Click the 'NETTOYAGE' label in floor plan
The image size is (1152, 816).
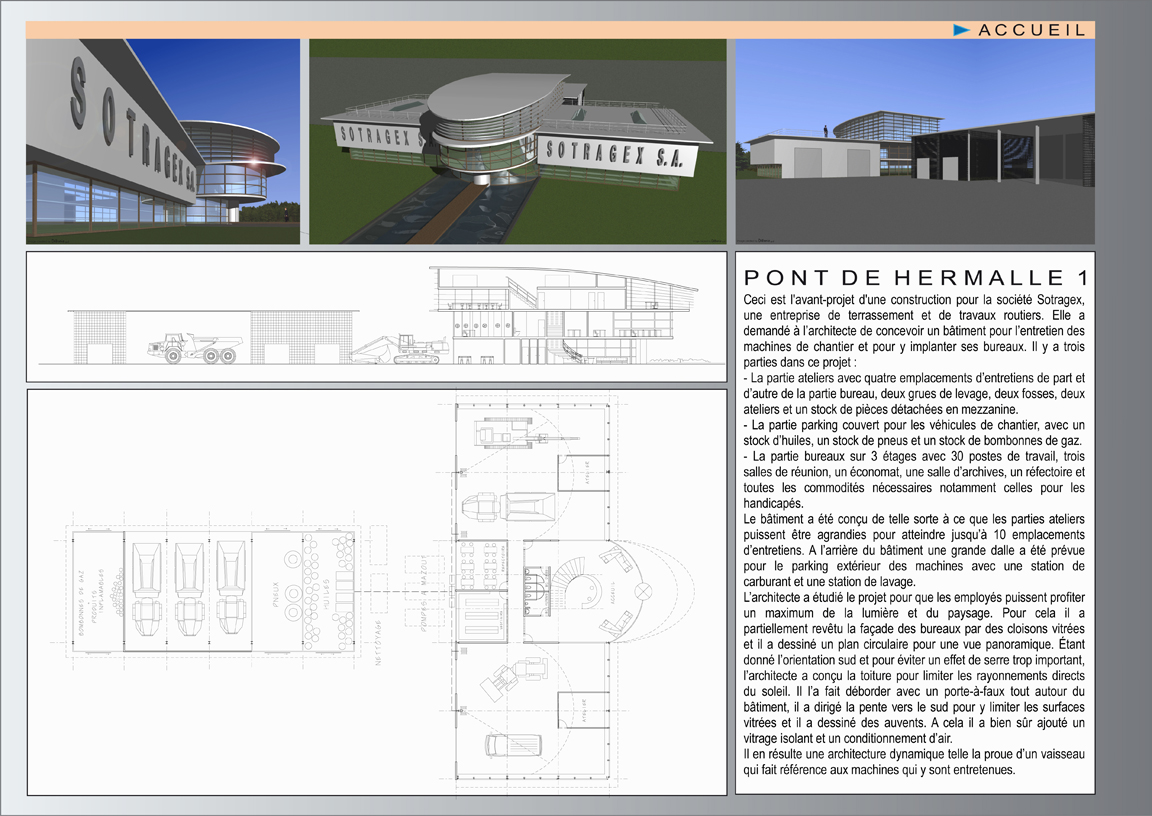point(378,643)
